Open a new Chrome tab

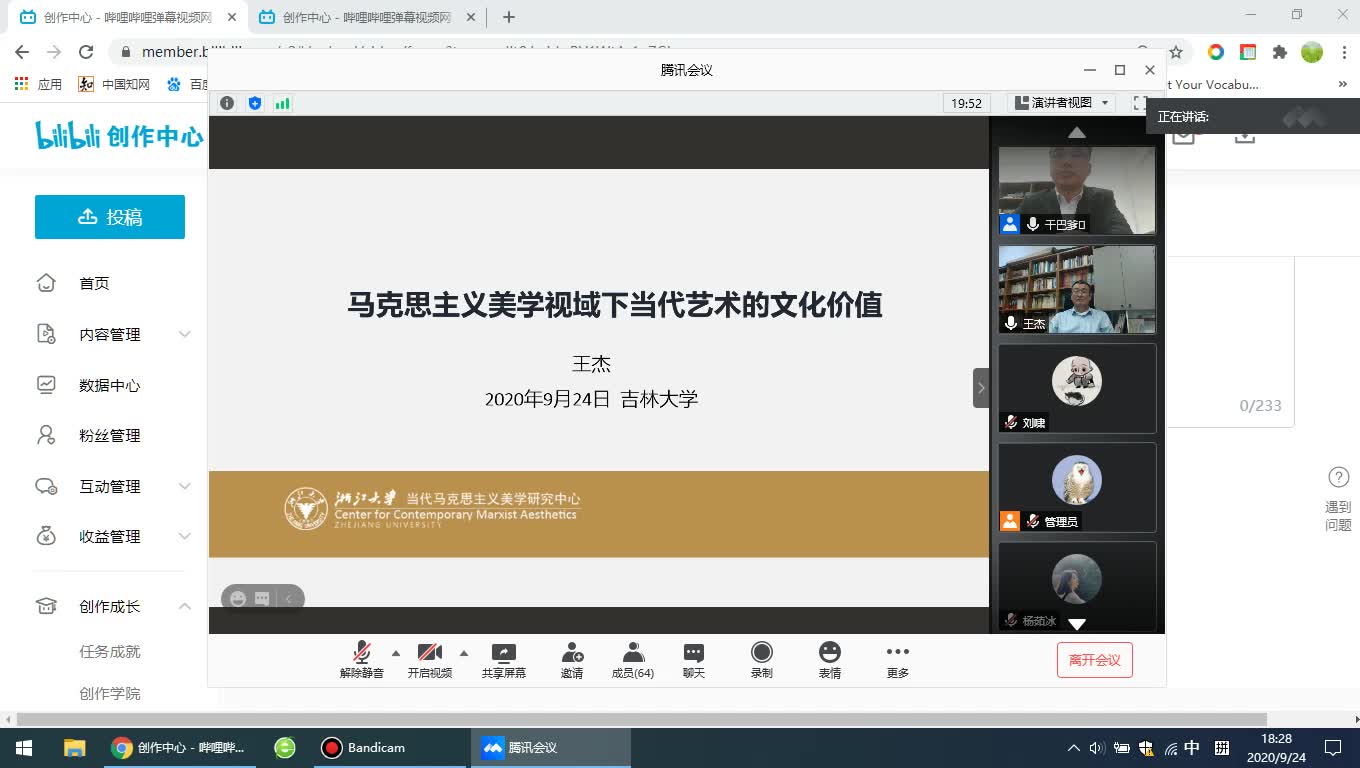coord(509,17)
